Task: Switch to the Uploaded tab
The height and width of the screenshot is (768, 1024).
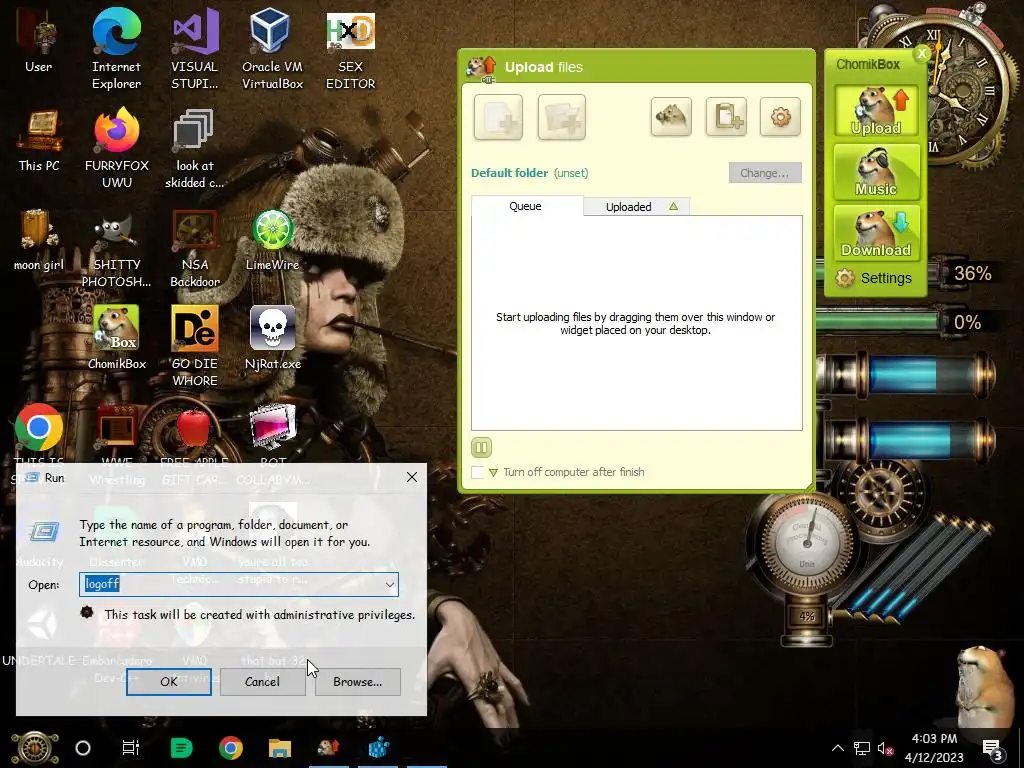Action: point(636,207)
